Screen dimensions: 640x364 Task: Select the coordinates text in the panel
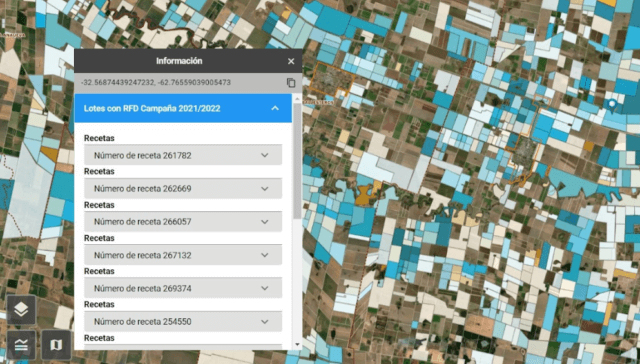(156, 82)
